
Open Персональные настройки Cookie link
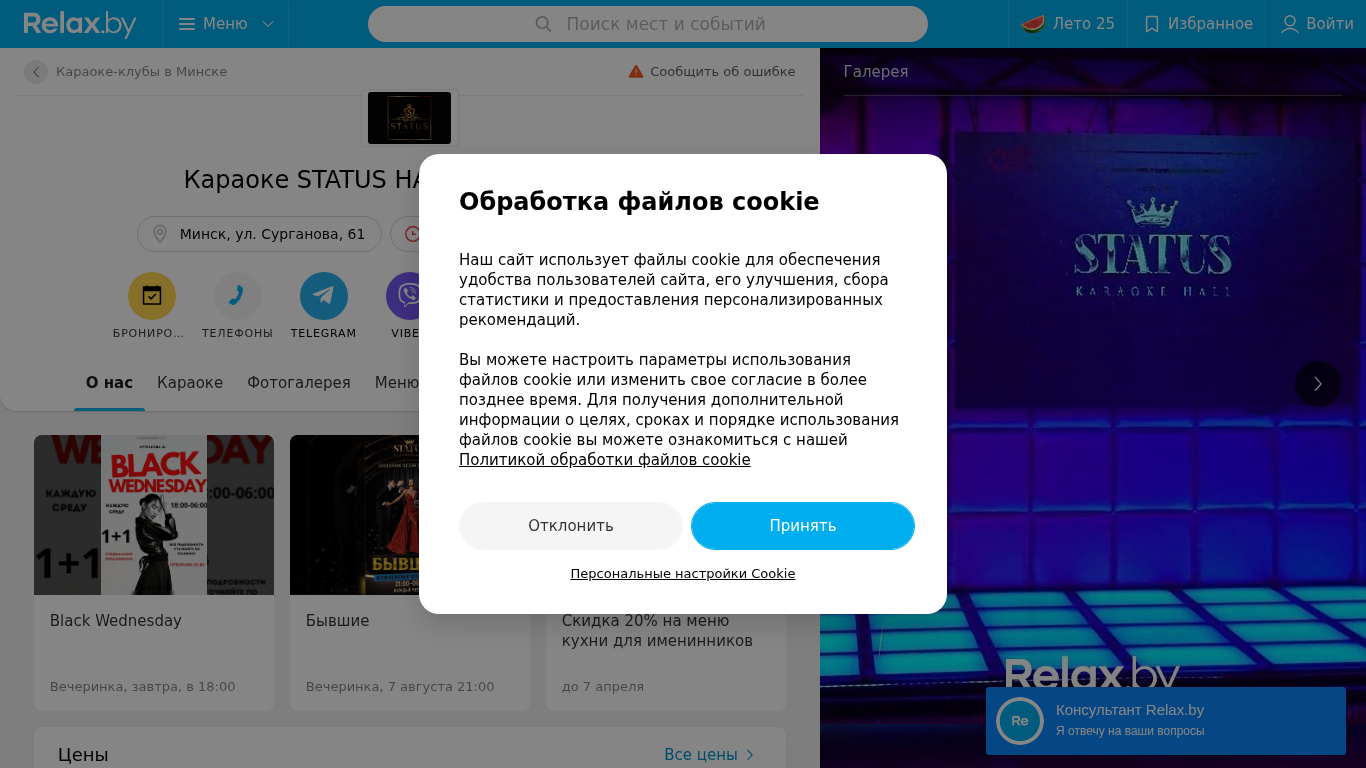click(683, 574)
